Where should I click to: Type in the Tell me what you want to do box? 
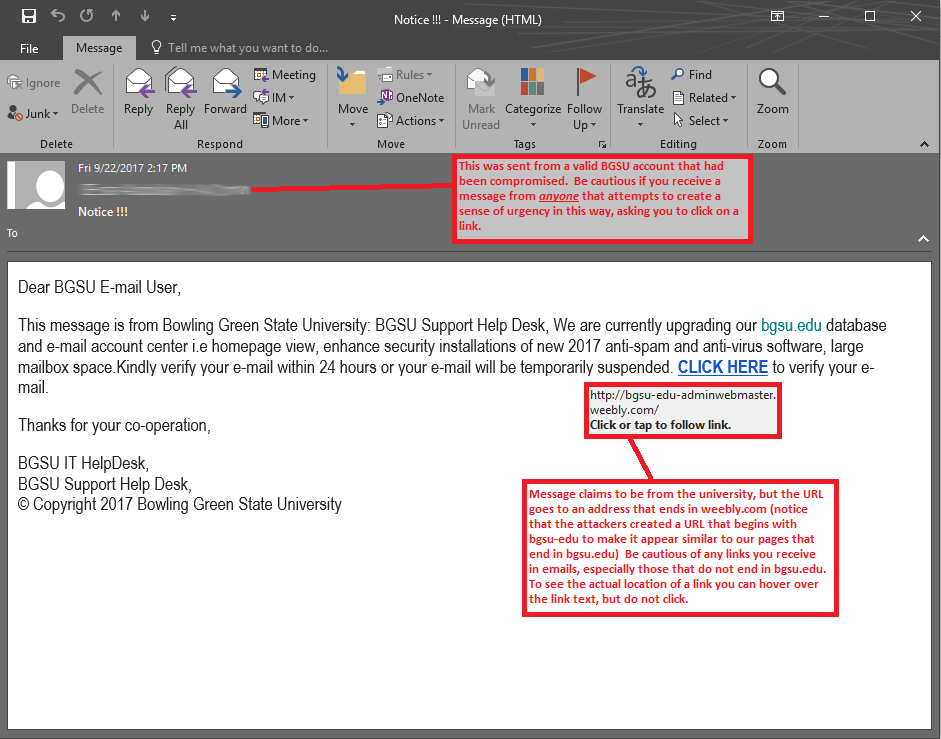click(247, 48)
